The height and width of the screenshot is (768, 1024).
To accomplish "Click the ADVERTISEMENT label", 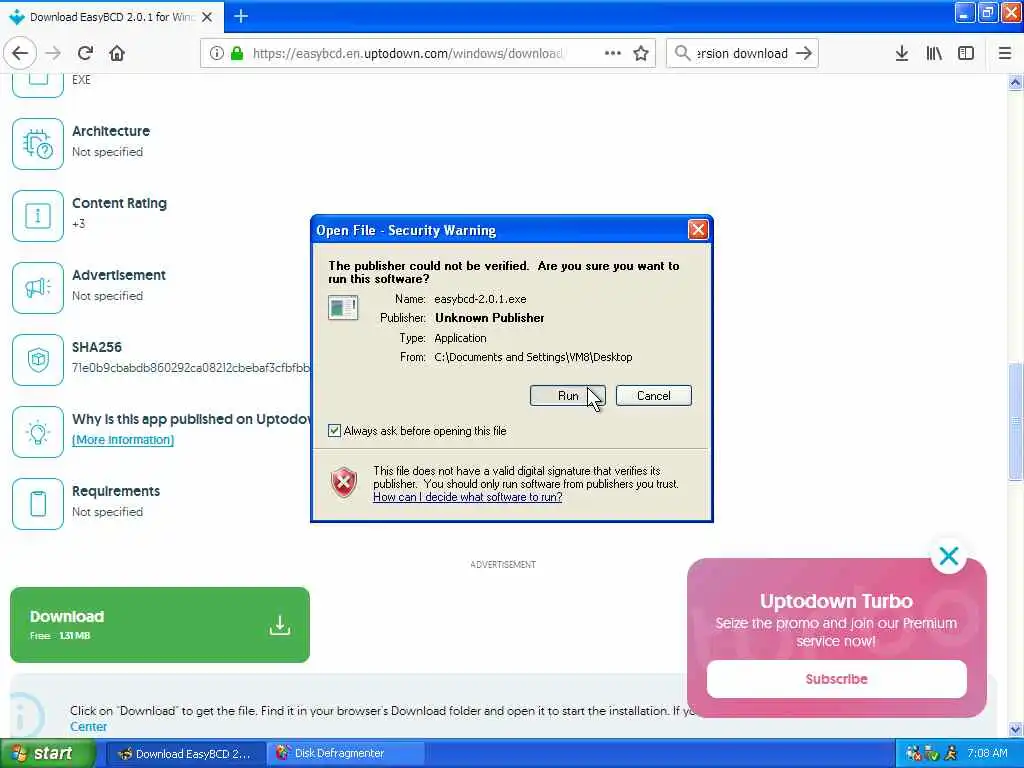I will (x=503, y=564).
